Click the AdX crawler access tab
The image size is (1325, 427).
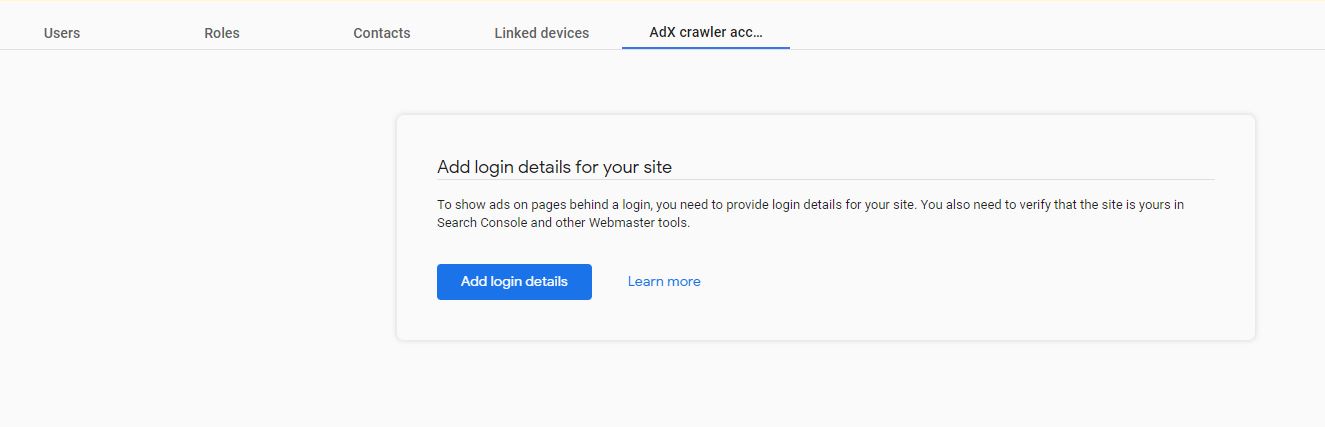point(706,32)
